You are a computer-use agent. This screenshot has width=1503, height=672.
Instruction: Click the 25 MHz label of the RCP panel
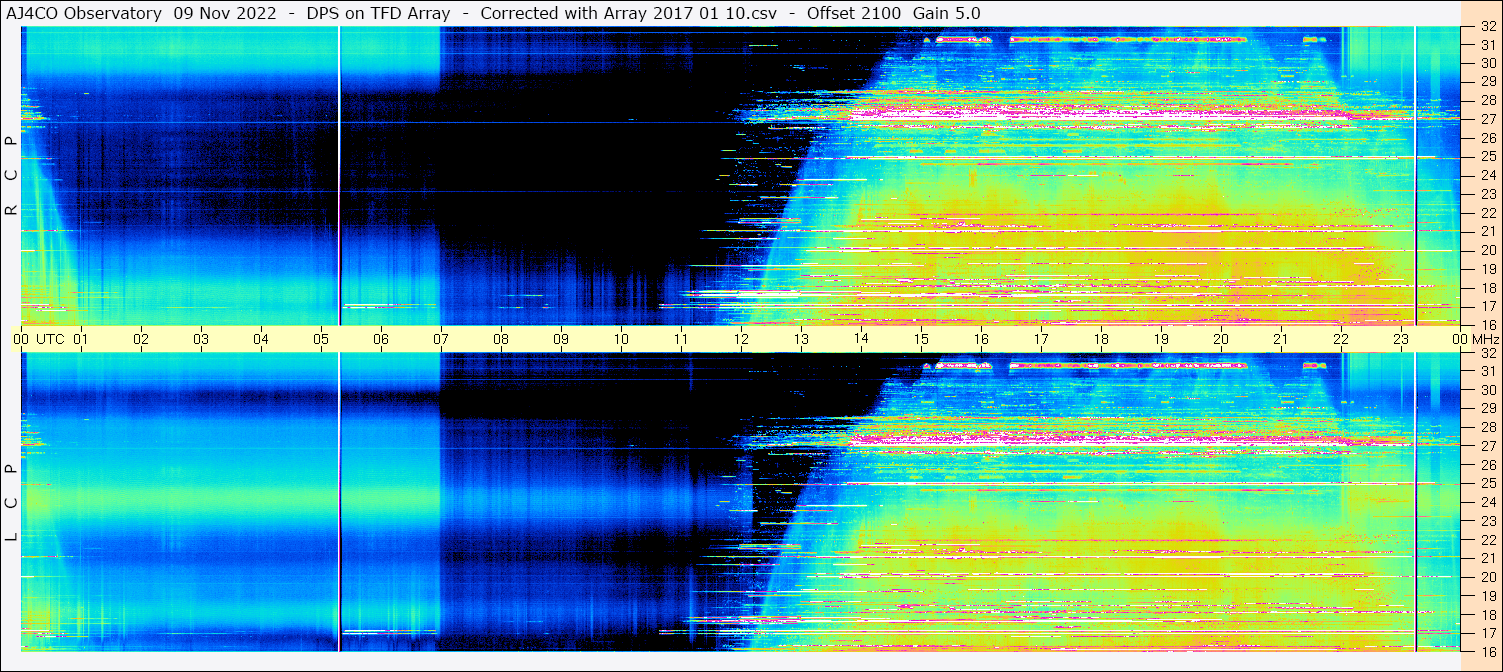(1487, 156)
